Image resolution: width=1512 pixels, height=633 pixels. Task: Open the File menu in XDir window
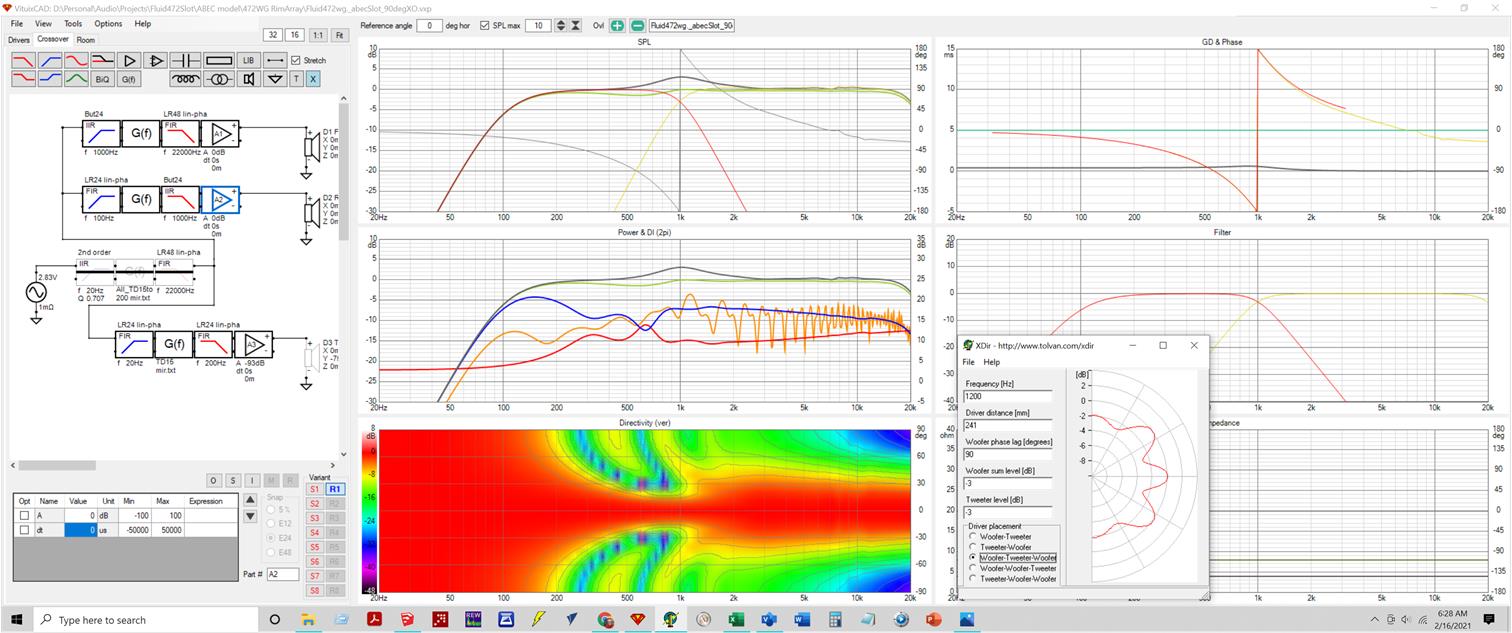click(968, 362)
